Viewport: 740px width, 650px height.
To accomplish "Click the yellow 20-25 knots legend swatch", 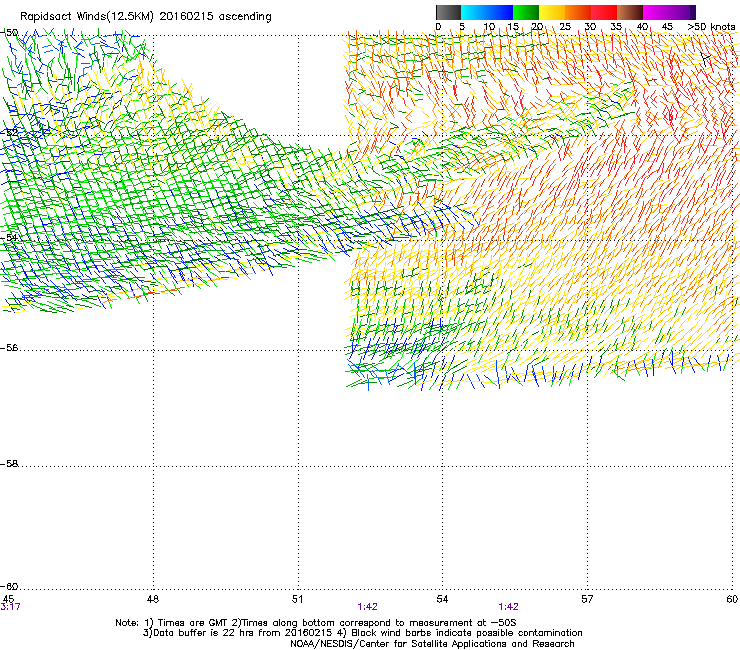I will 552,12.
